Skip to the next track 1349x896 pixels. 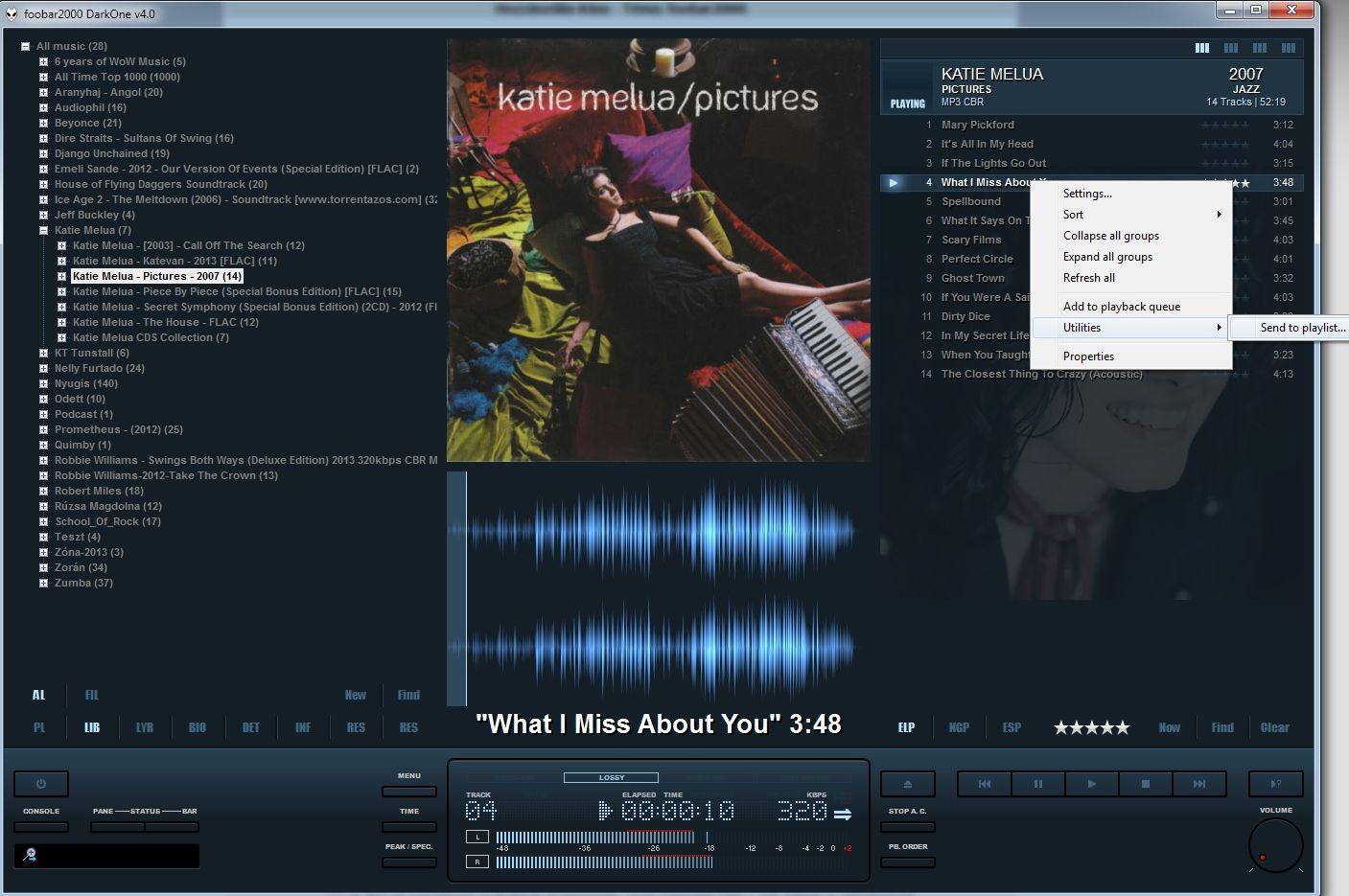pos(1198,784)
